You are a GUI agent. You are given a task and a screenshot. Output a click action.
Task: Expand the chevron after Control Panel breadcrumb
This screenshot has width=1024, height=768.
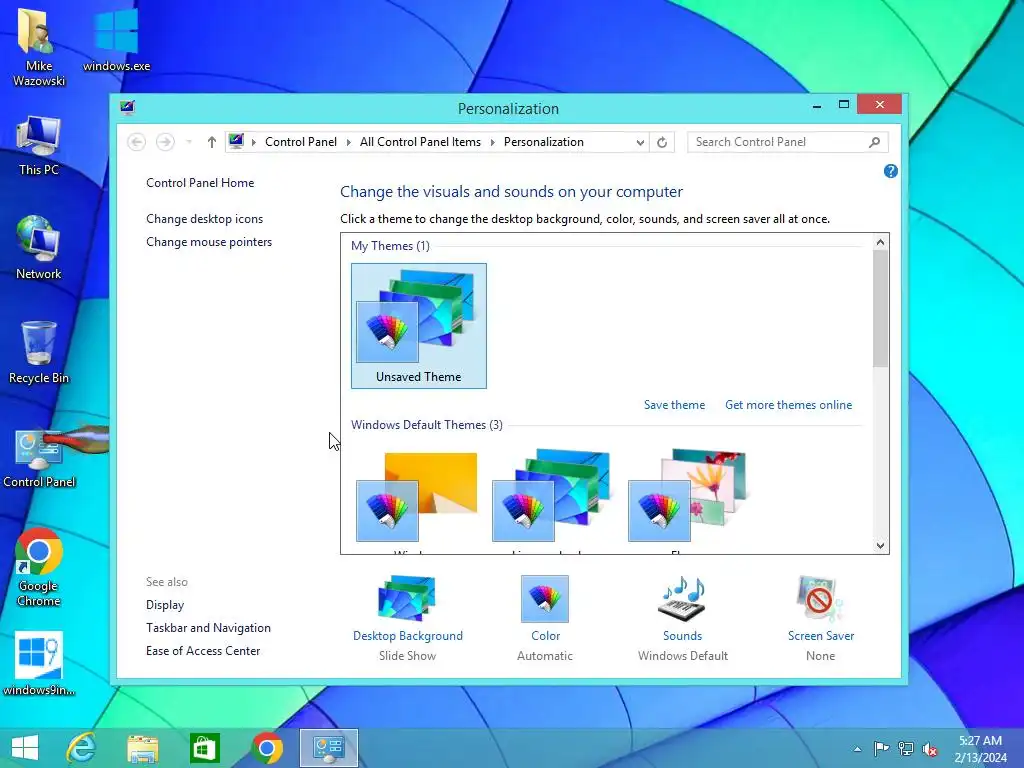349,142
